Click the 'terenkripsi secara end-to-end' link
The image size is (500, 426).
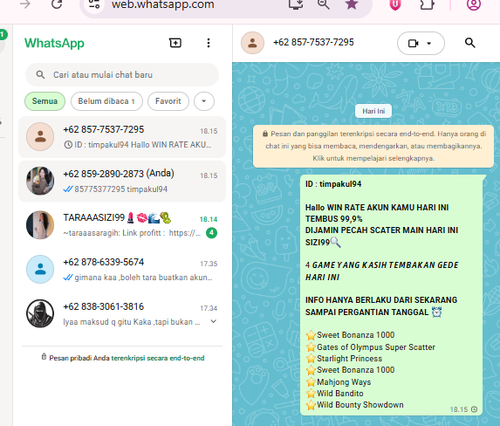(158, 358)
